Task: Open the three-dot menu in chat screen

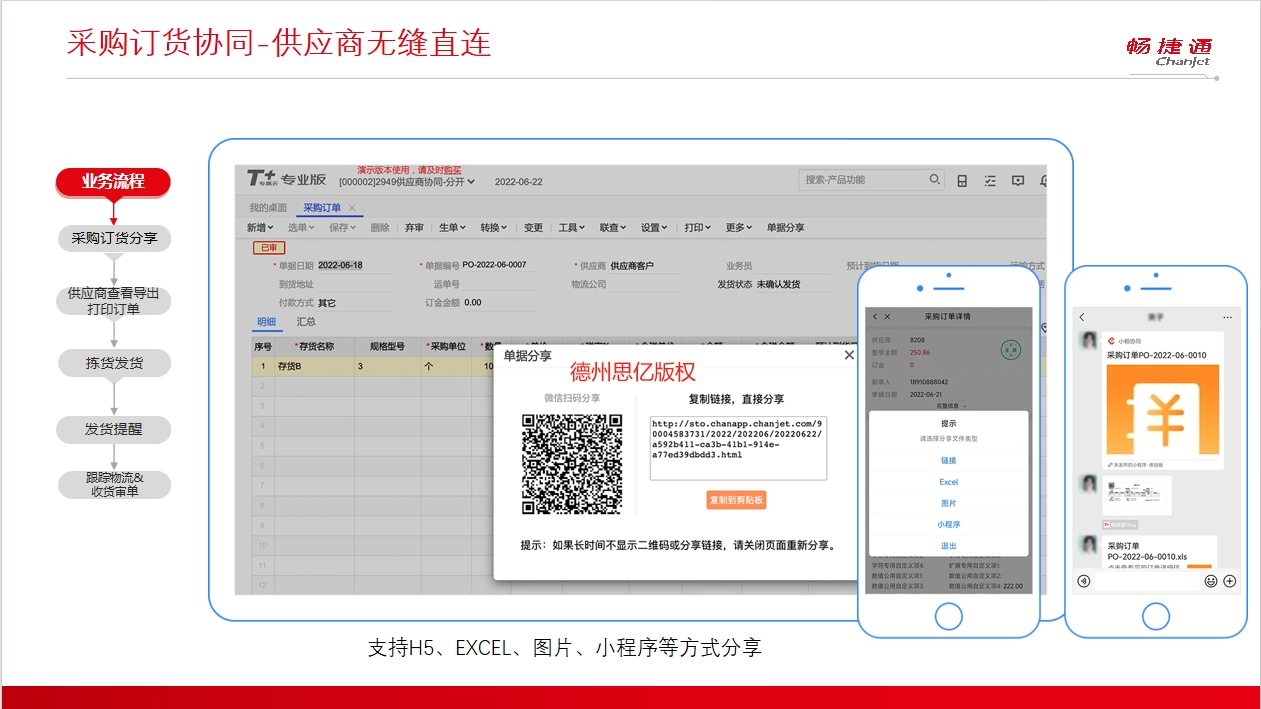Action: pos(1227,317)
